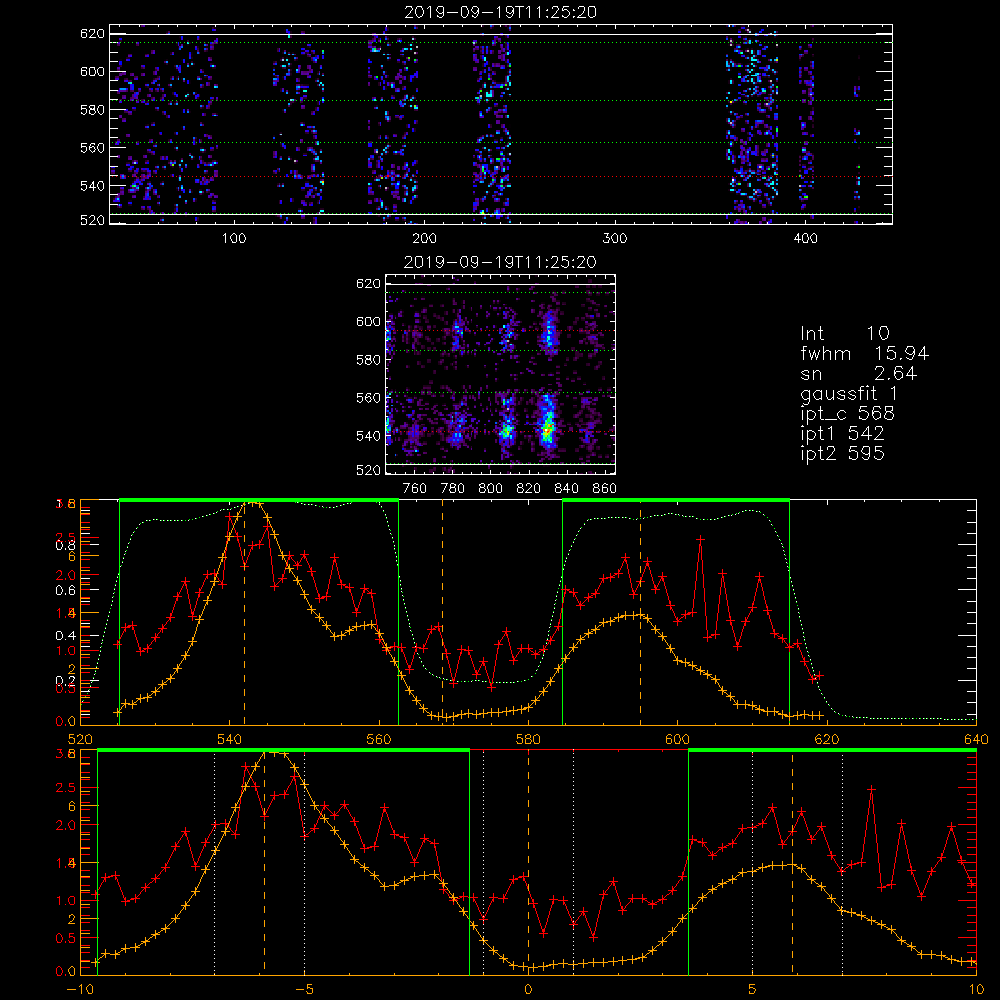Select the 'gaussfit 1' readout line

click(x=849, y=394)
